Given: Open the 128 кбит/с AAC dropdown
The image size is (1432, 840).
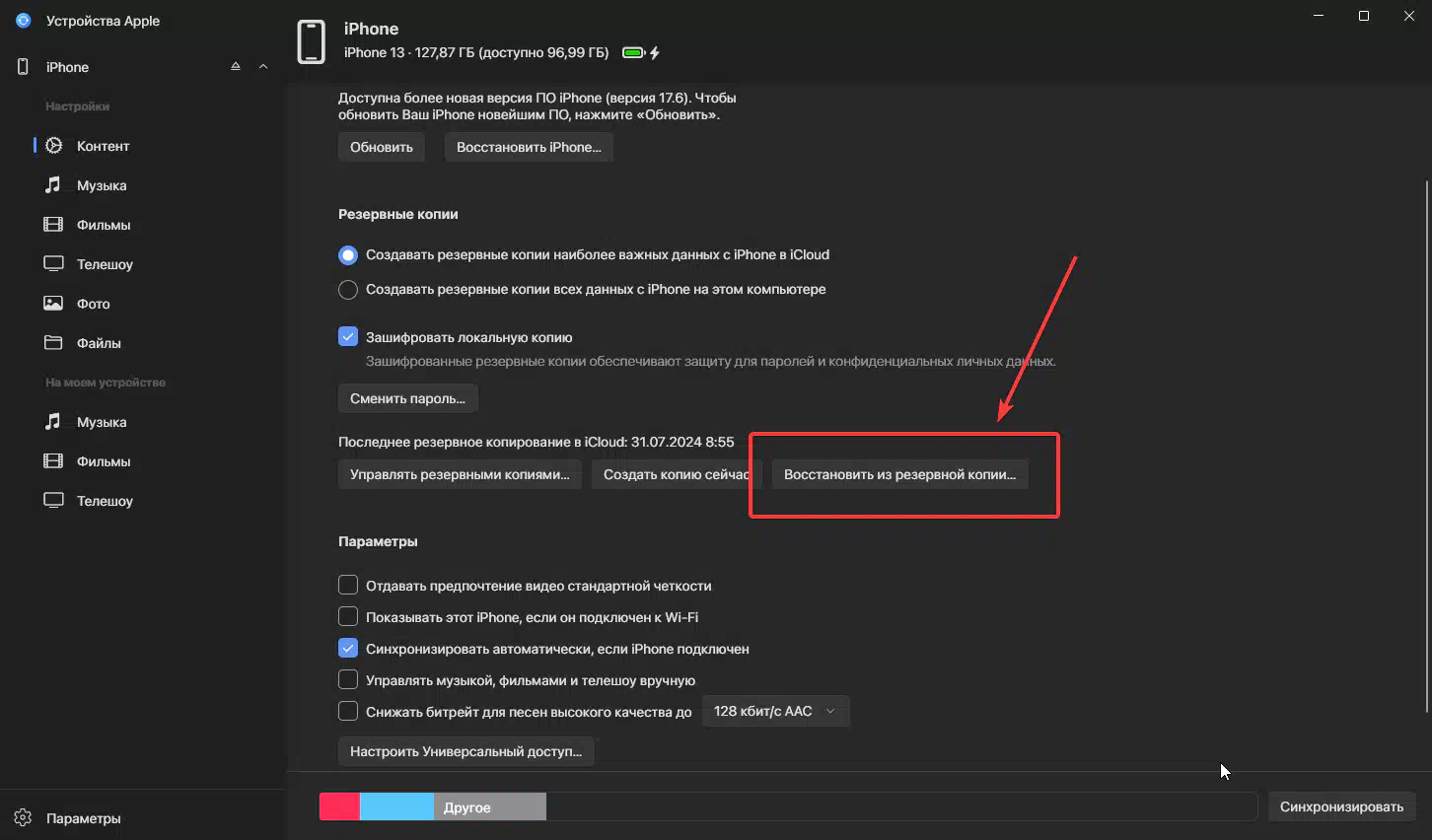Looking at the screenshot, I should coord(775,711).
